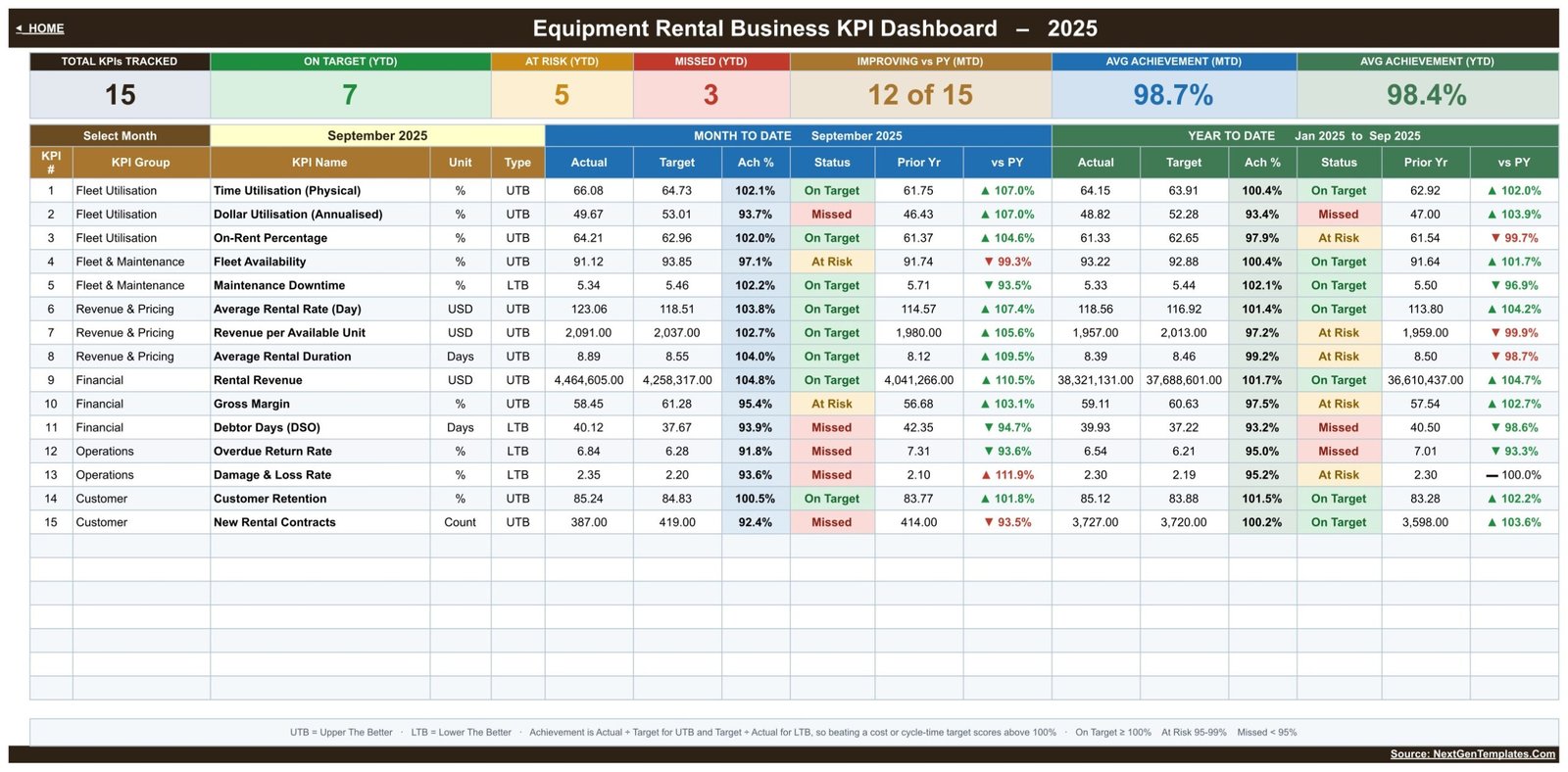Select the KPI Group column header
Image resolution: width=1568 pixels, height=772 pixels.
[140, 163]
